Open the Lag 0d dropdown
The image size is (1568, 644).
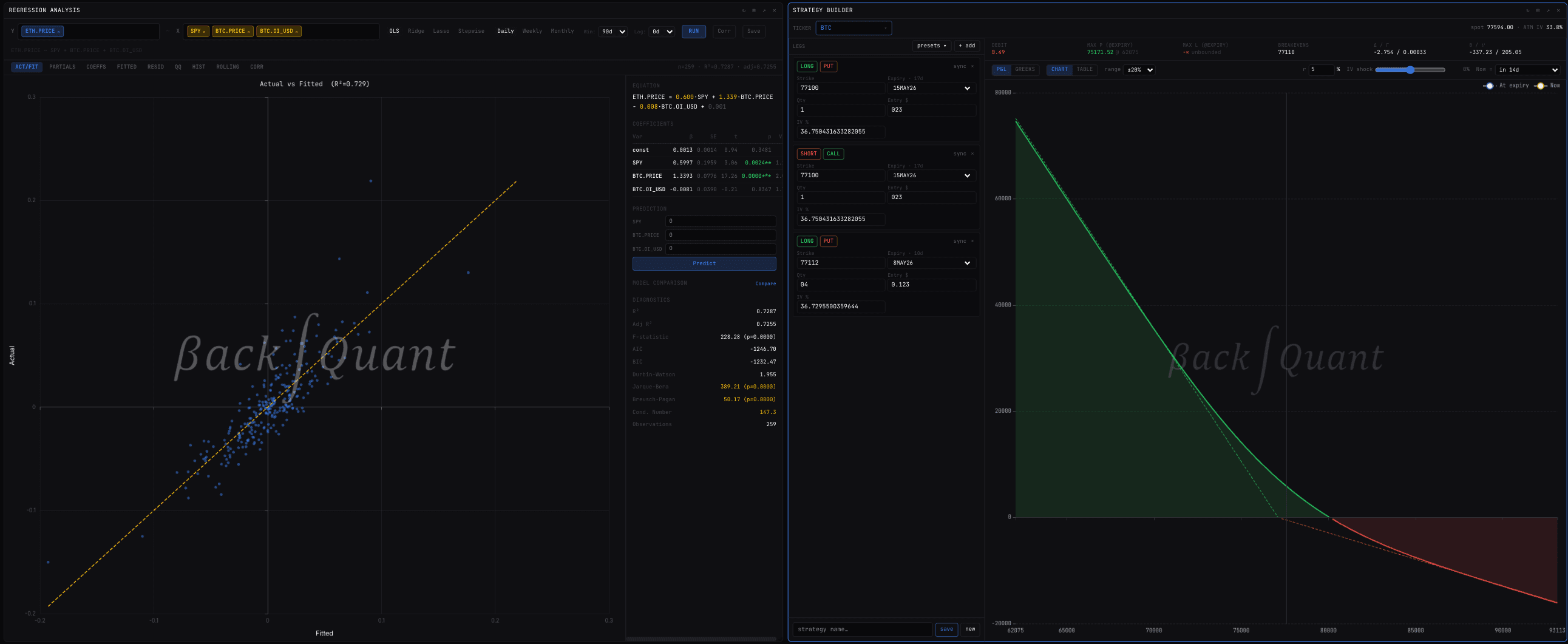[x=662, y=32]
